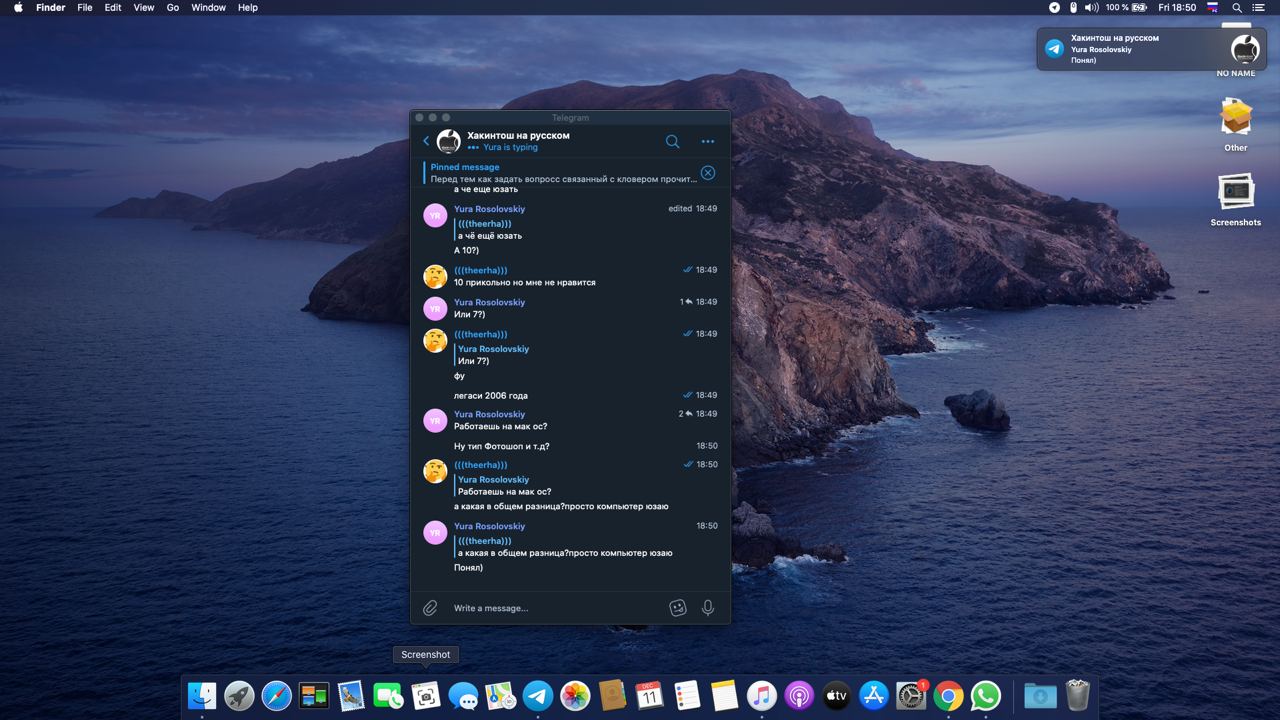1280x720 pixels.
Task: Open the three-dot chat options menu
Action: pyautogui.click(x=708, y=141)
